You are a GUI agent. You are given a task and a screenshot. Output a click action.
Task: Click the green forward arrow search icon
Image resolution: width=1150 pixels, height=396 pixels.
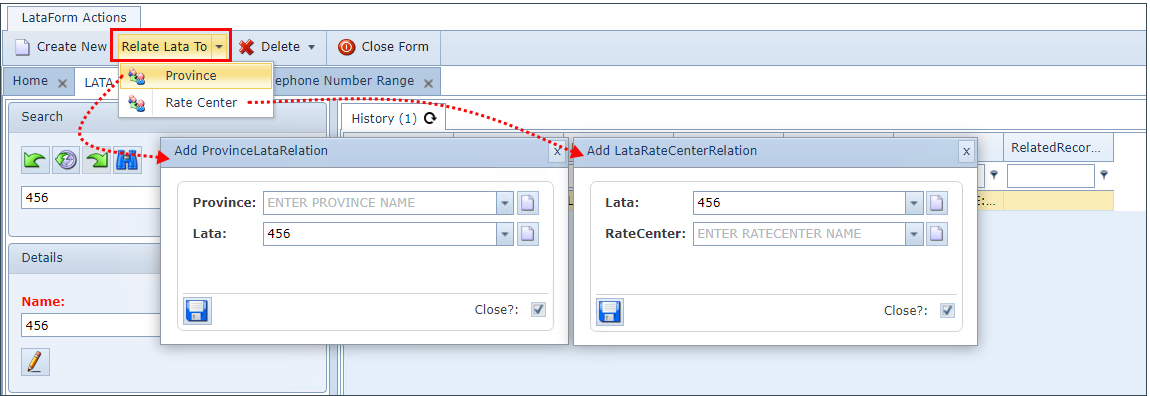(x=97, y=161)
